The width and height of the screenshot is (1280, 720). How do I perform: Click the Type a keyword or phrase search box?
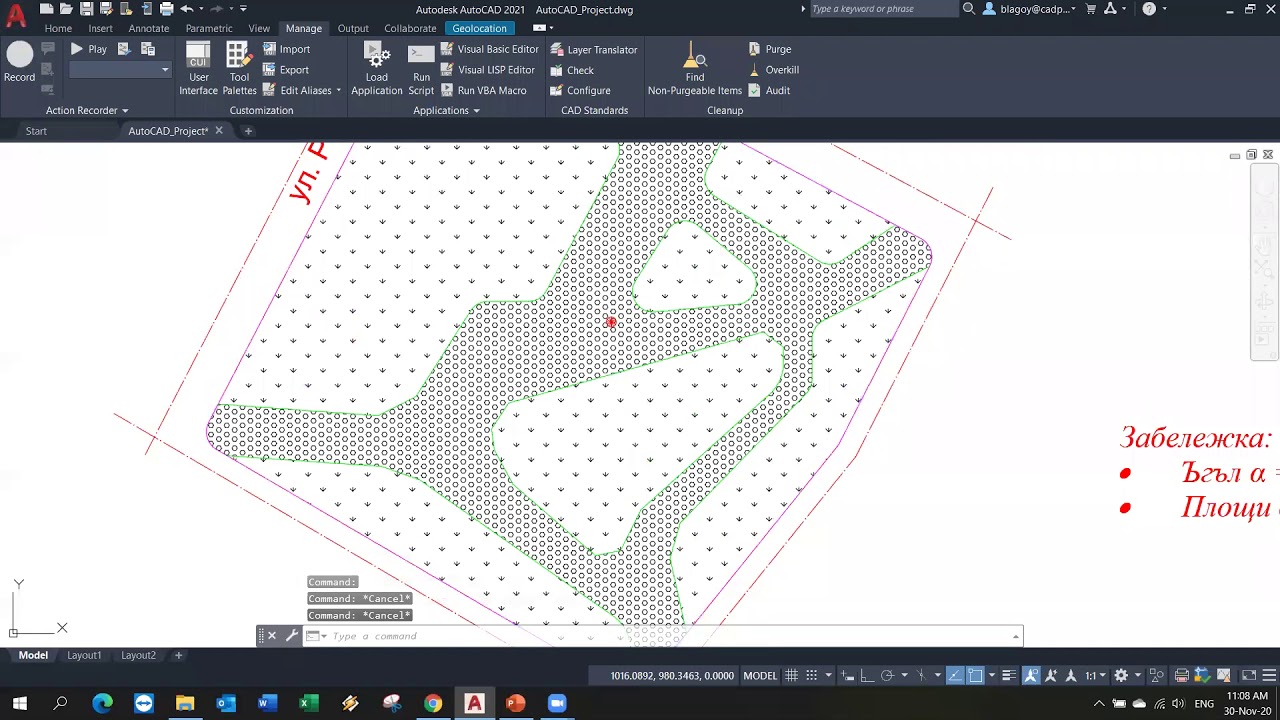click(x=883, y=9)
